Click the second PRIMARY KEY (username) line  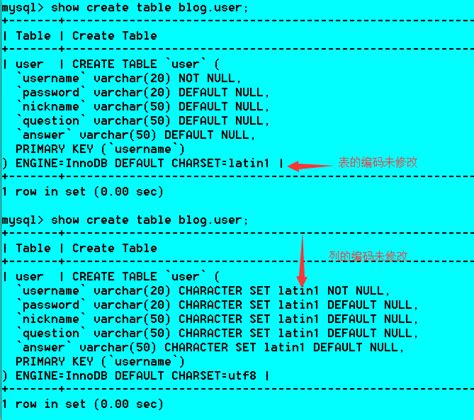click(x=100, y=362)
